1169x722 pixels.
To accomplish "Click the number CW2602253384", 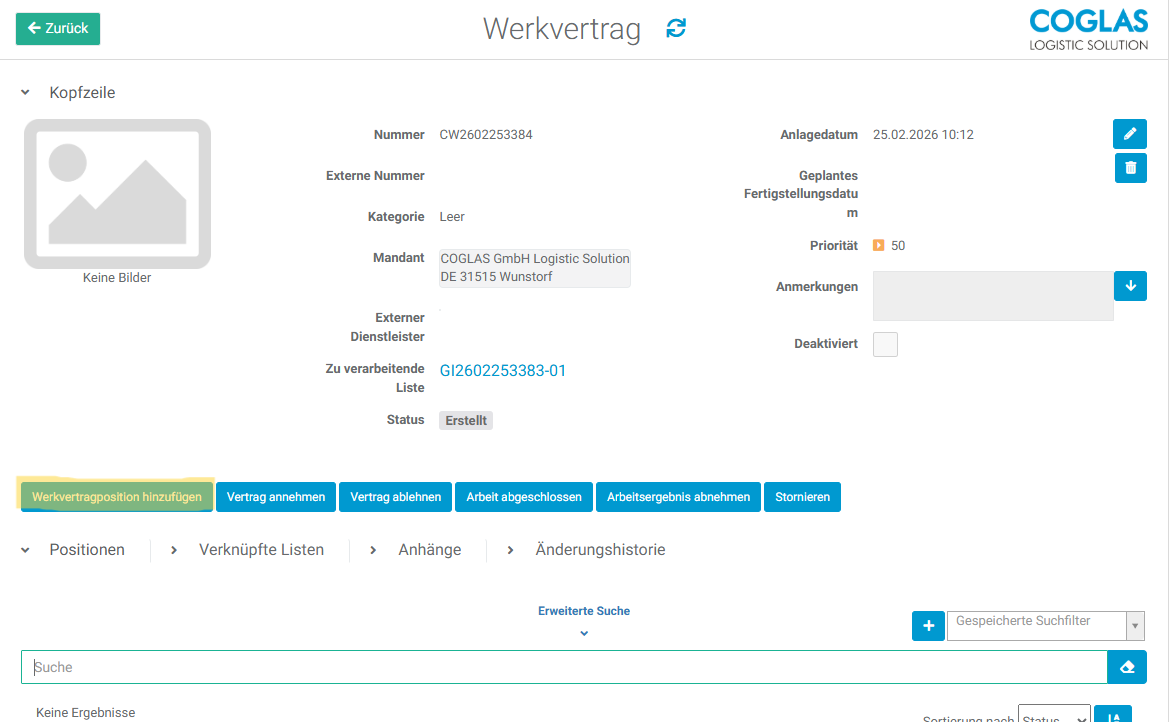I will point(486,135).
